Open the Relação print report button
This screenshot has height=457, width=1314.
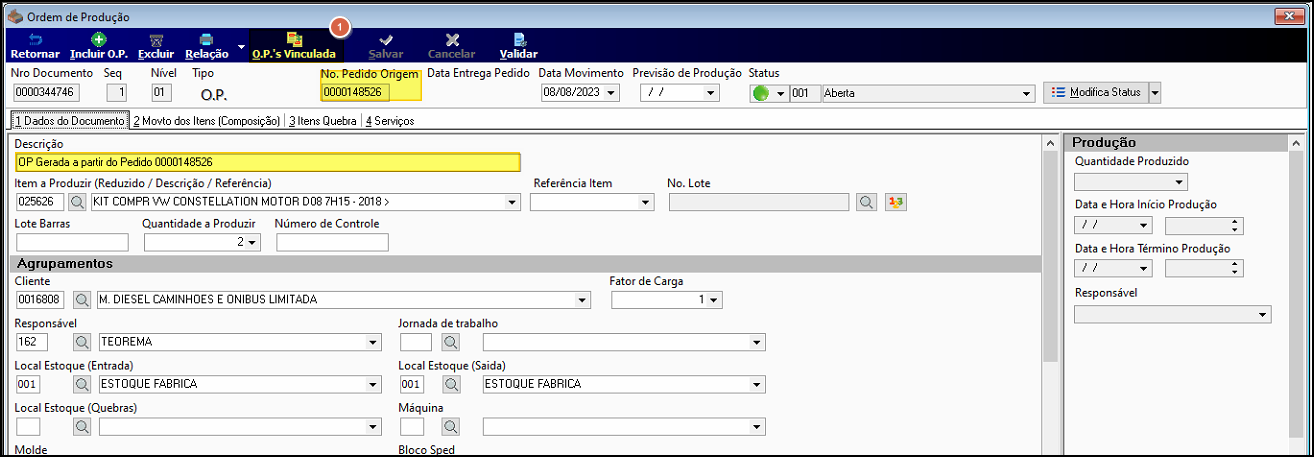click(207, 46)
